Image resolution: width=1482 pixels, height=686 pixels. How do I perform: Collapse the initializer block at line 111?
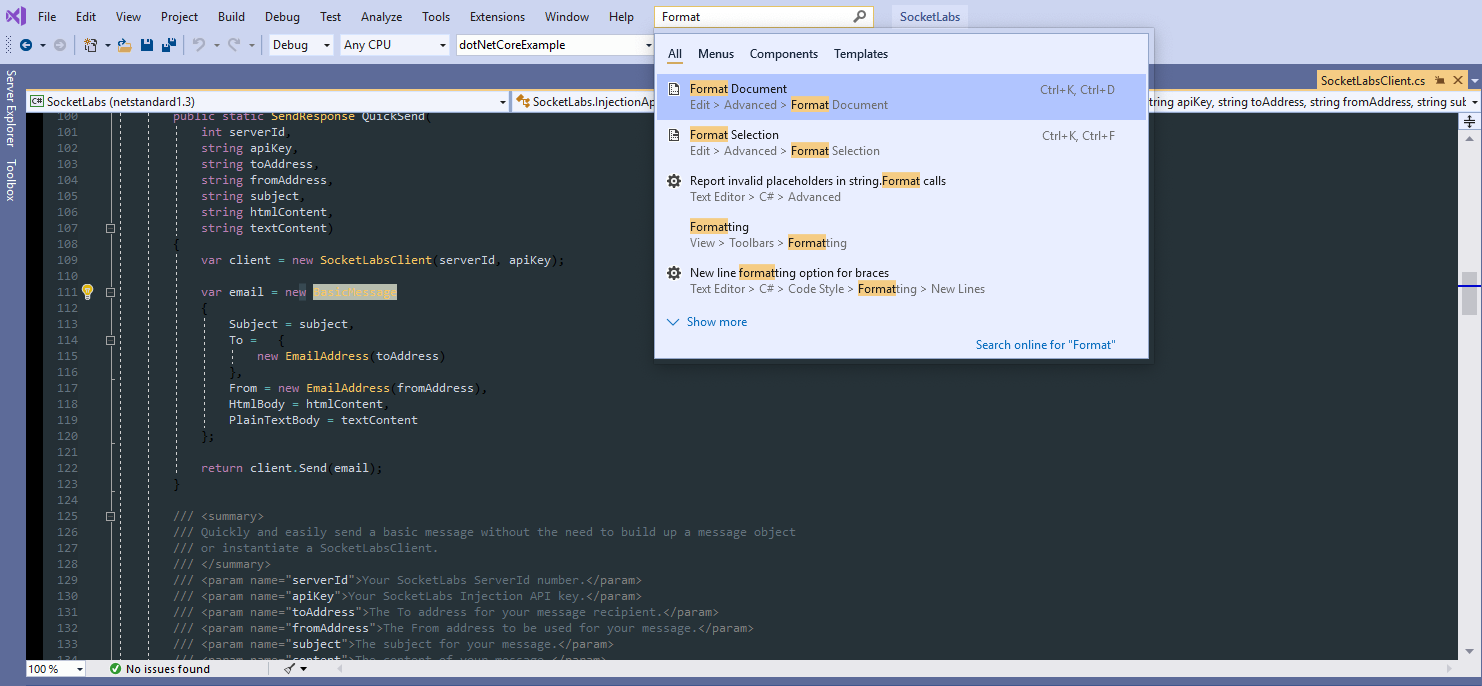[x=111, y=292]
